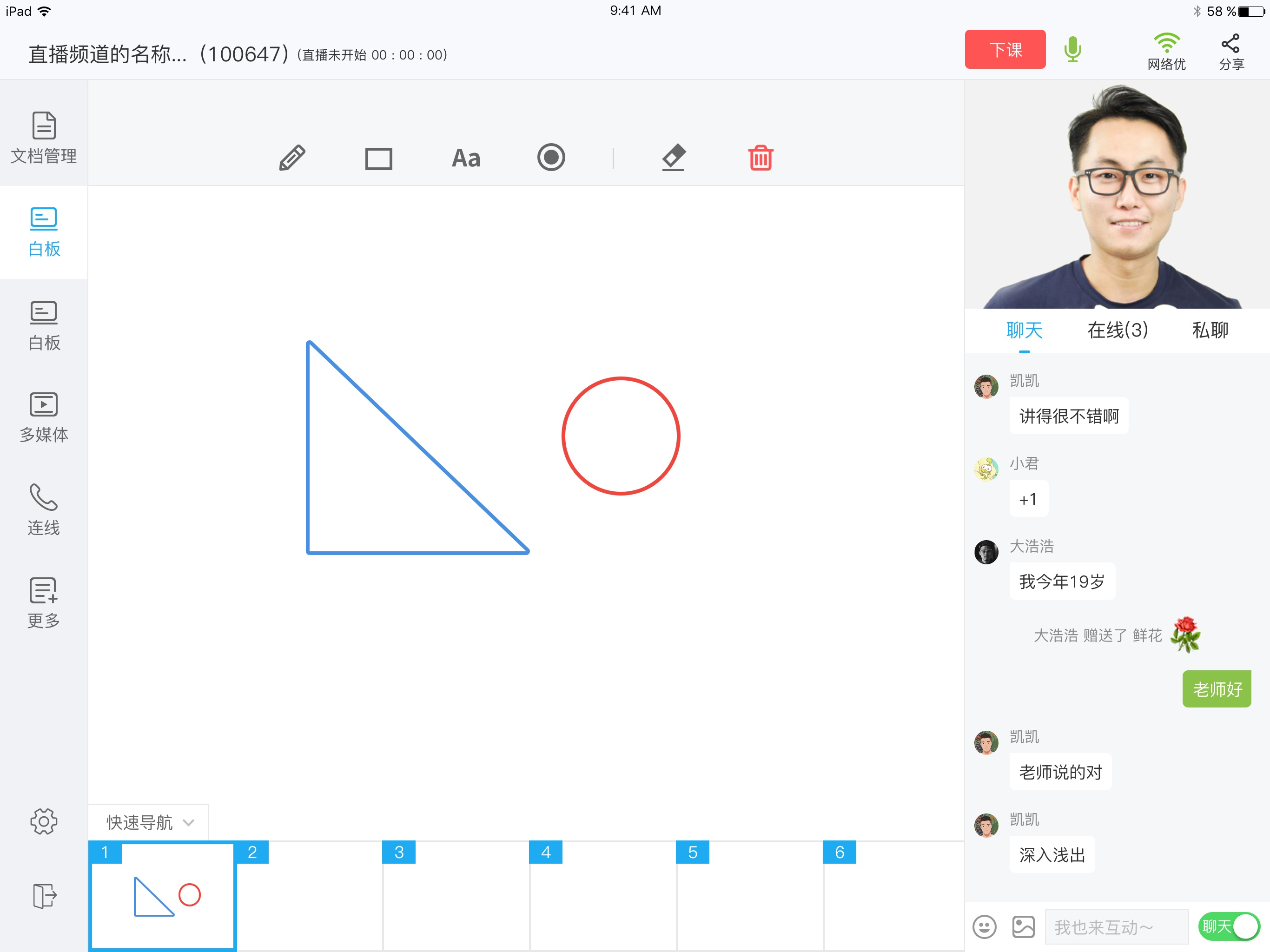Viewport: 1270px width, 952px height.
Task: Toggle the green microphone
Action: coord(1072,49)
